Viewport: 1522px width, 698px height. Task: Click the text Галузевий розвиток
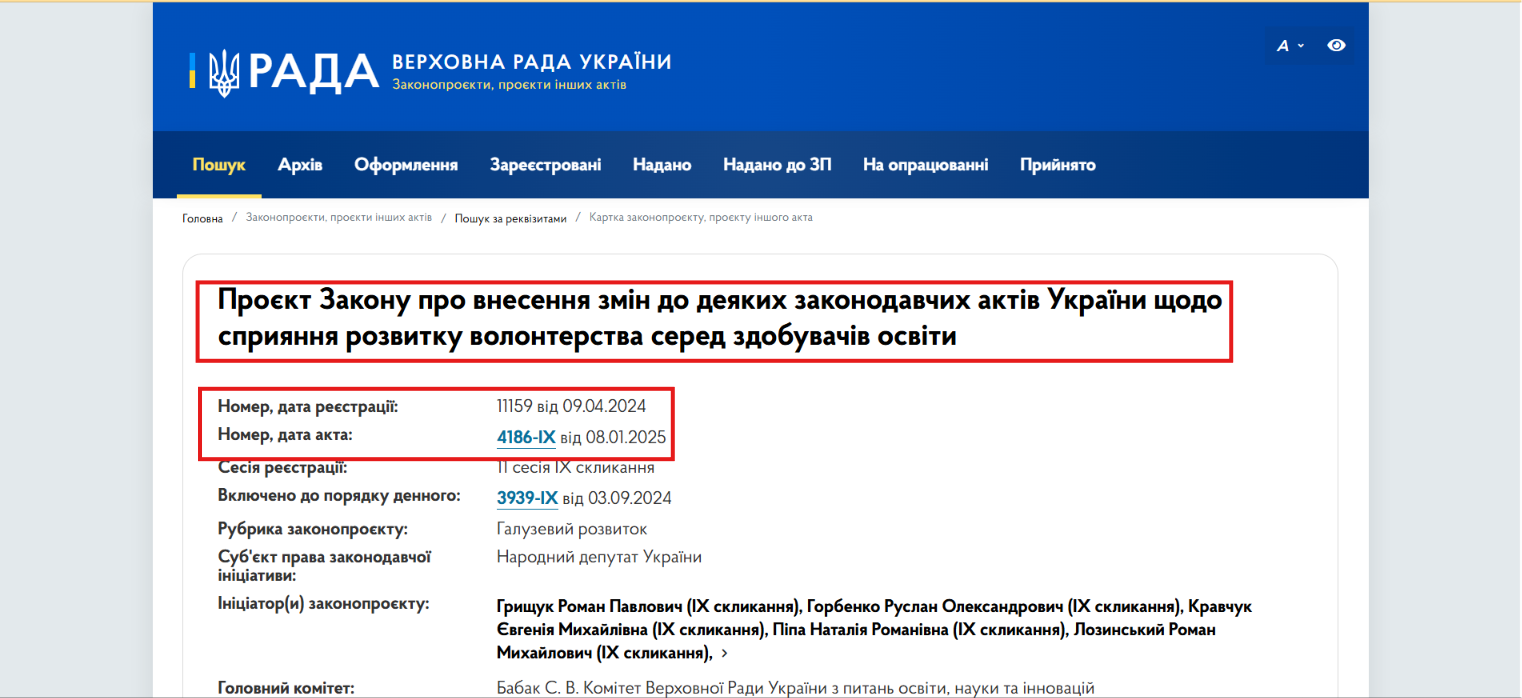point(572,528)
